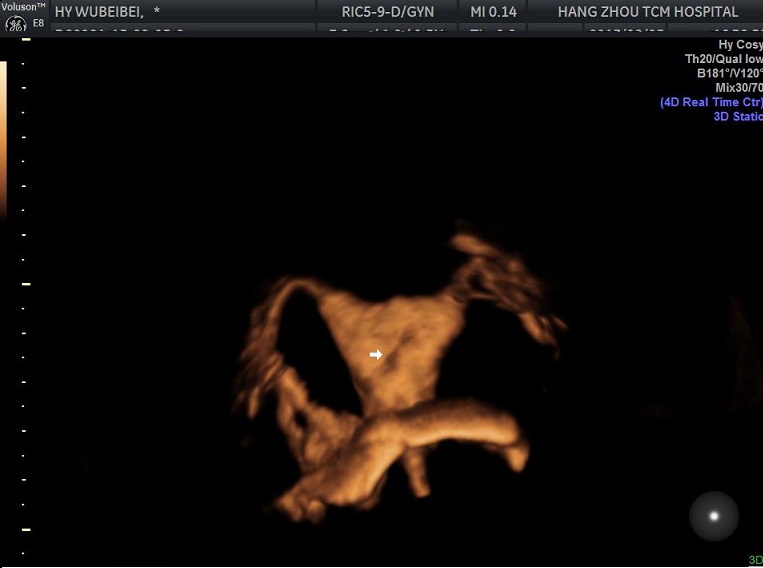Click the E8 model label
763x568 pixels.
click(38, 24)
